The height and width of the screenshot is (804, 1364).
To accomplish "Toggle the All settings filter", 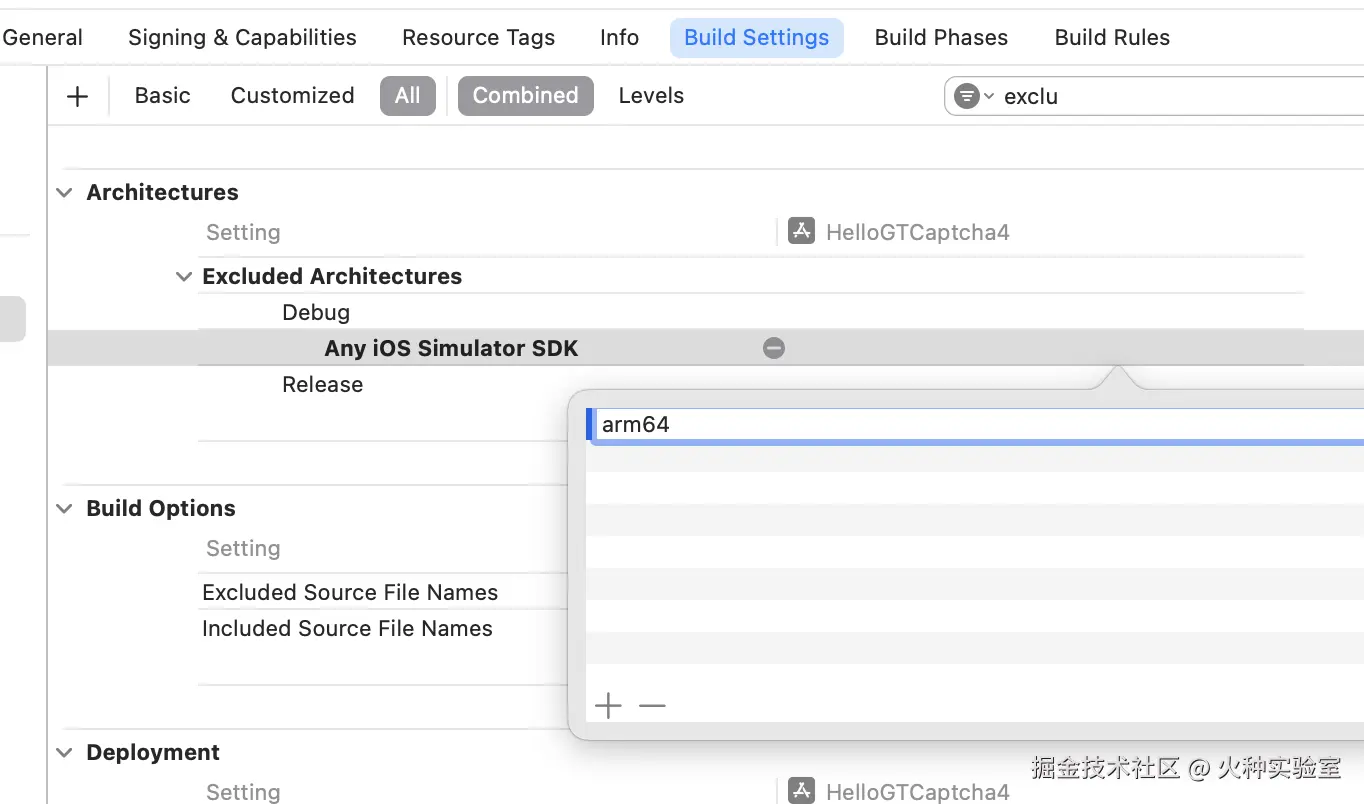I will 407,96.
